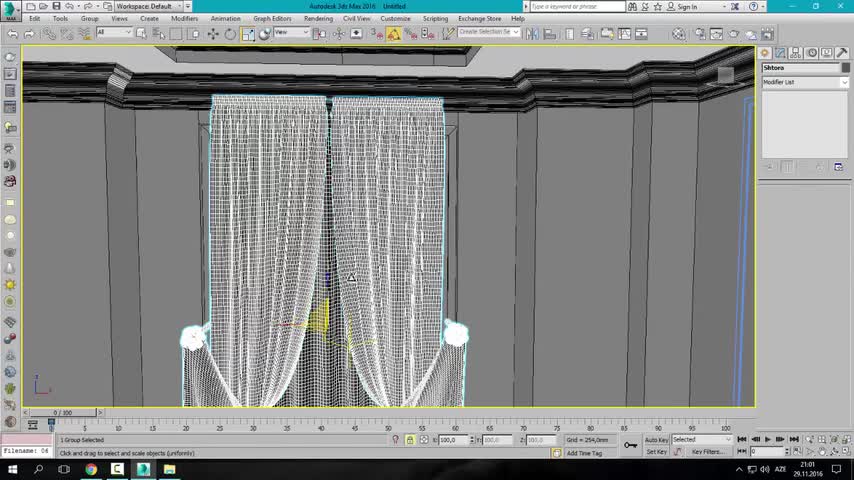Image resolution: width=854 pixels, height=480 pixels.
Task: Click the time slider 0 / 100 handle
Action: pyautogui.click(x=62, y=412)
